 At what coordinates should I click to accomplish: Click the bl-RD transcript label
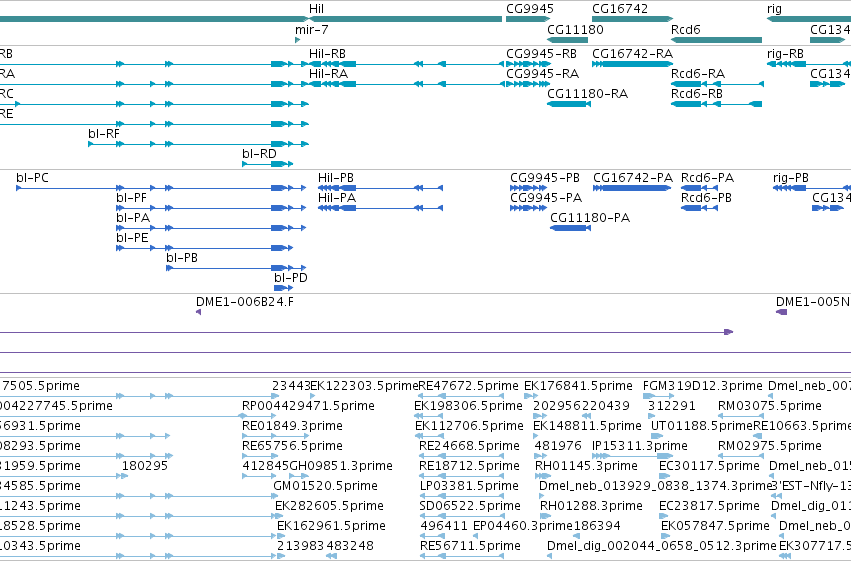click(259, 154)
